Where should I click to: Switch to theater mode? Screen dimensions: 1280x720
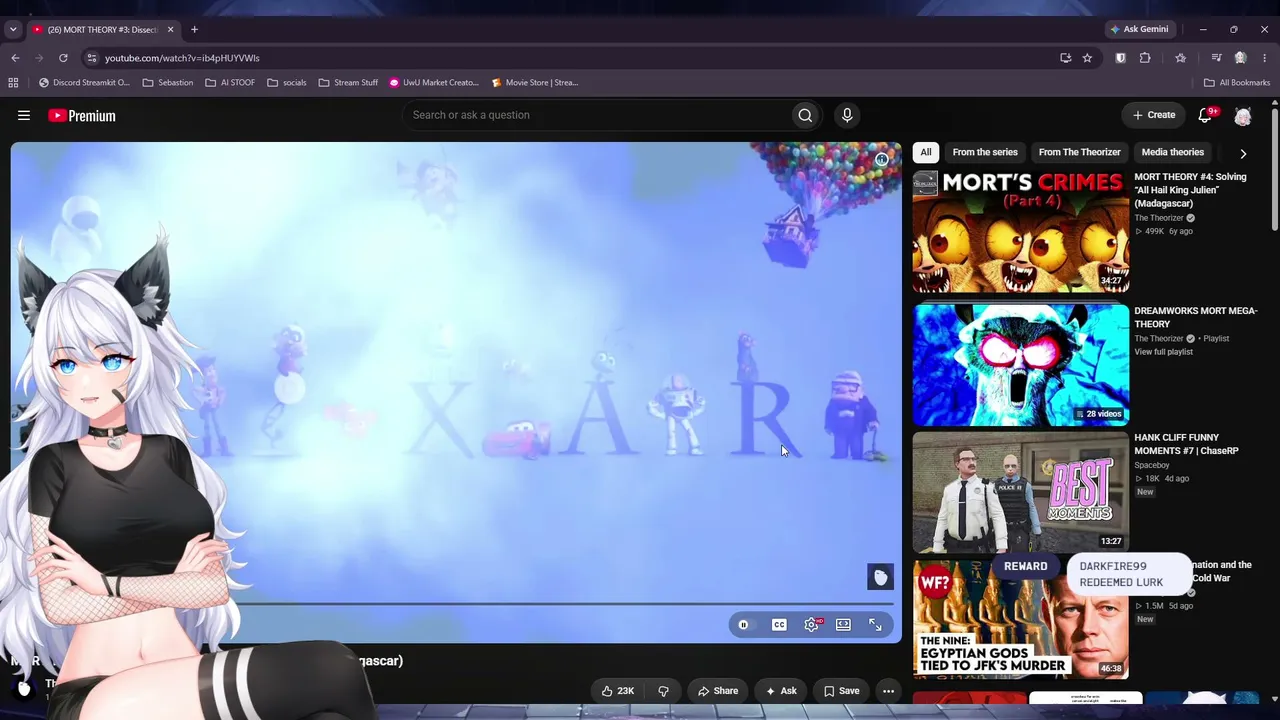(x=844, y=625)
